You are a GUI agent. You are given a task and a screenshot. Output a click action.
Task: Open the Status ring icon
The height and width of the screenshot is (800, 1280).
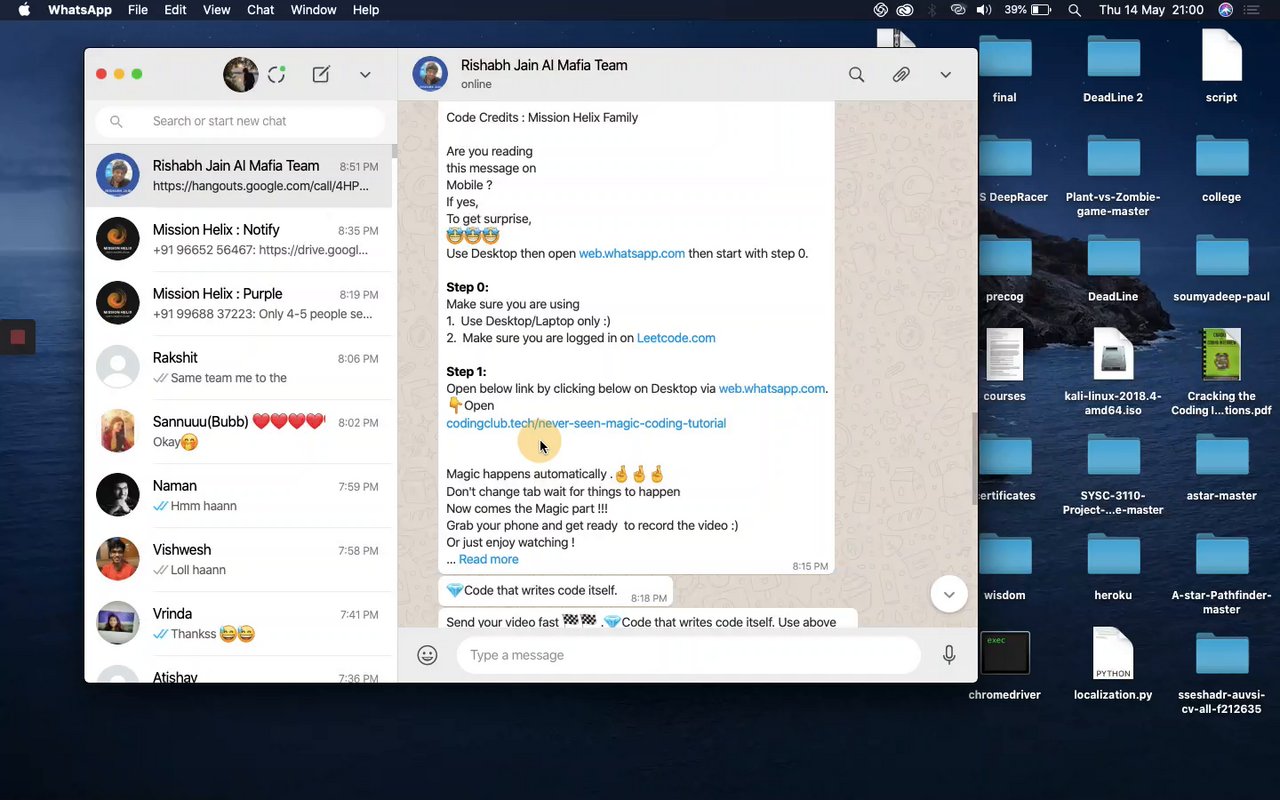pos(277,75)
